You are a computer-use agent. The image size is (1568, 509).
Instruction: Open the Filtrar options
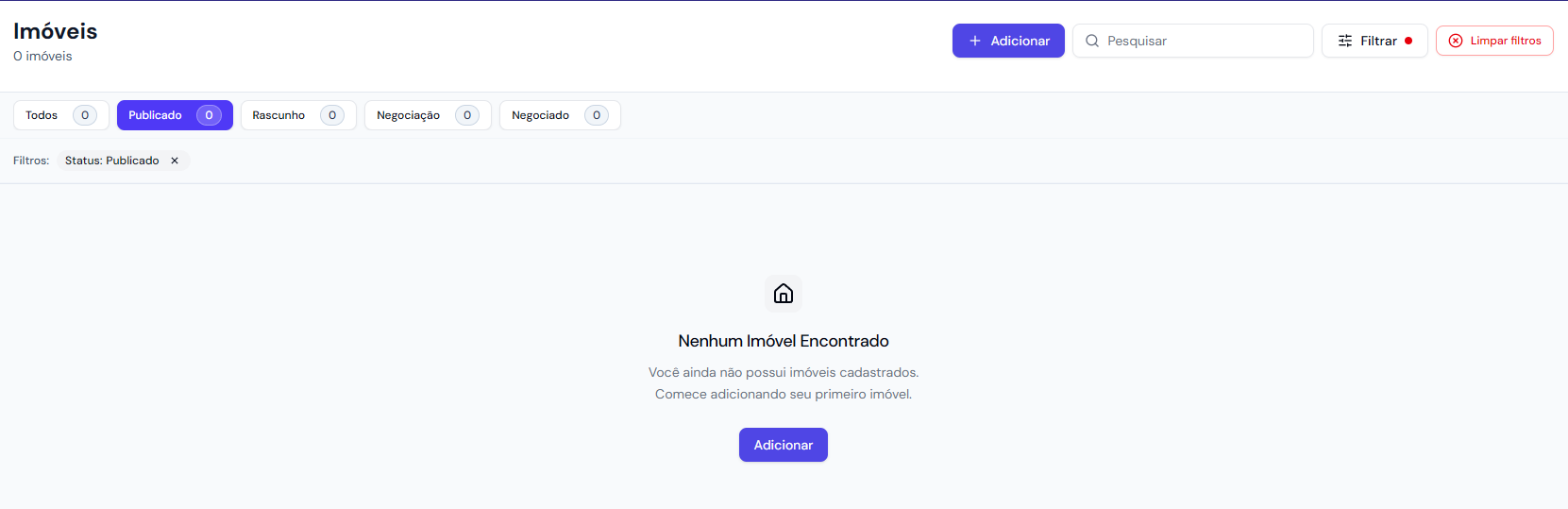coord(1377,41)
